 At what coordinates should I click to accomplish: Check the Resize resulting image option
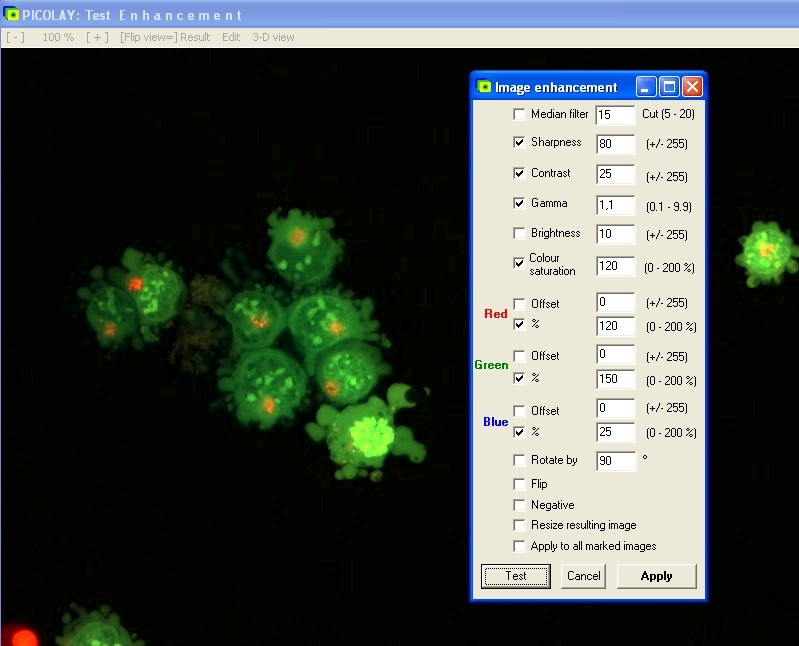point(519,525)
